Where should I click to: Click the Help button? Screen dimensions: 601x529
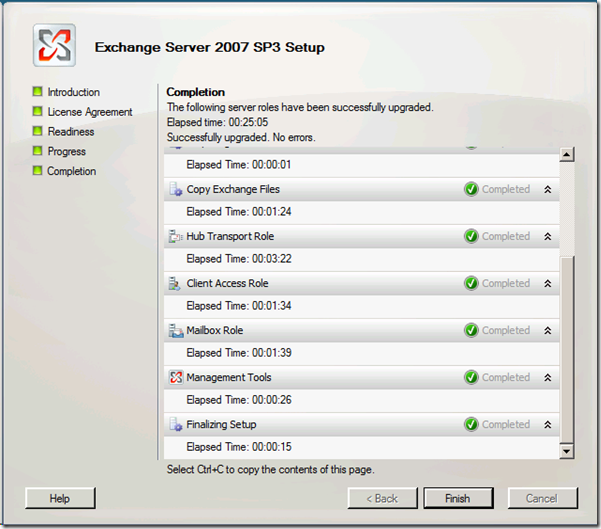pos(60,498)
